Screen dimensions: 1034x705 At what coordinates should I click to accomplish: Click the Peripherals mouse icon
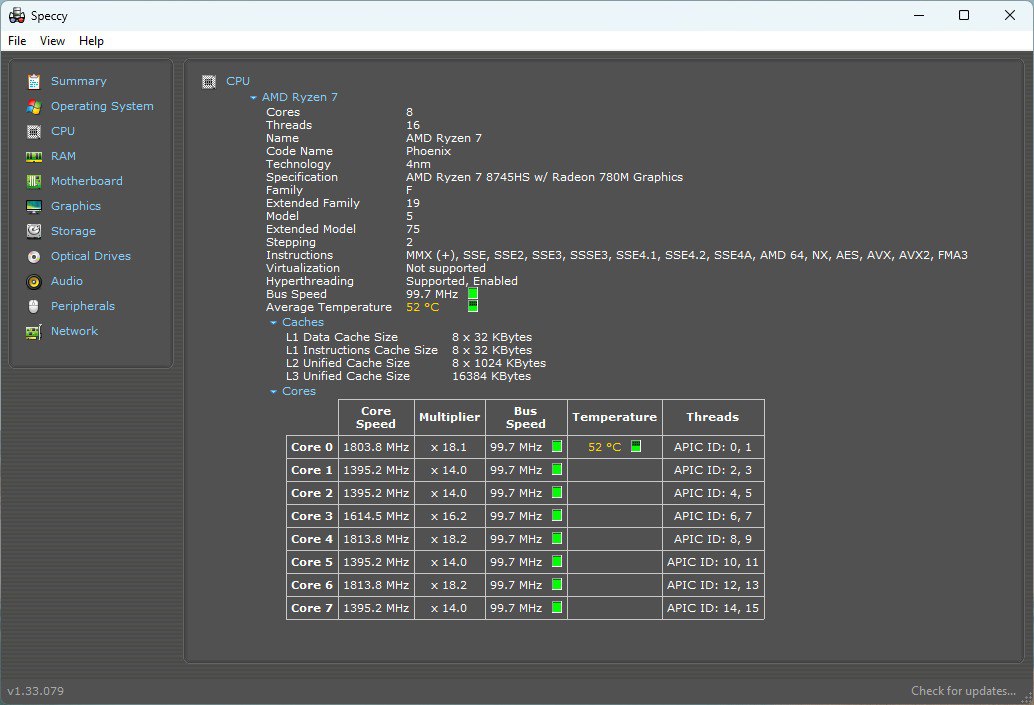point(34,306)
